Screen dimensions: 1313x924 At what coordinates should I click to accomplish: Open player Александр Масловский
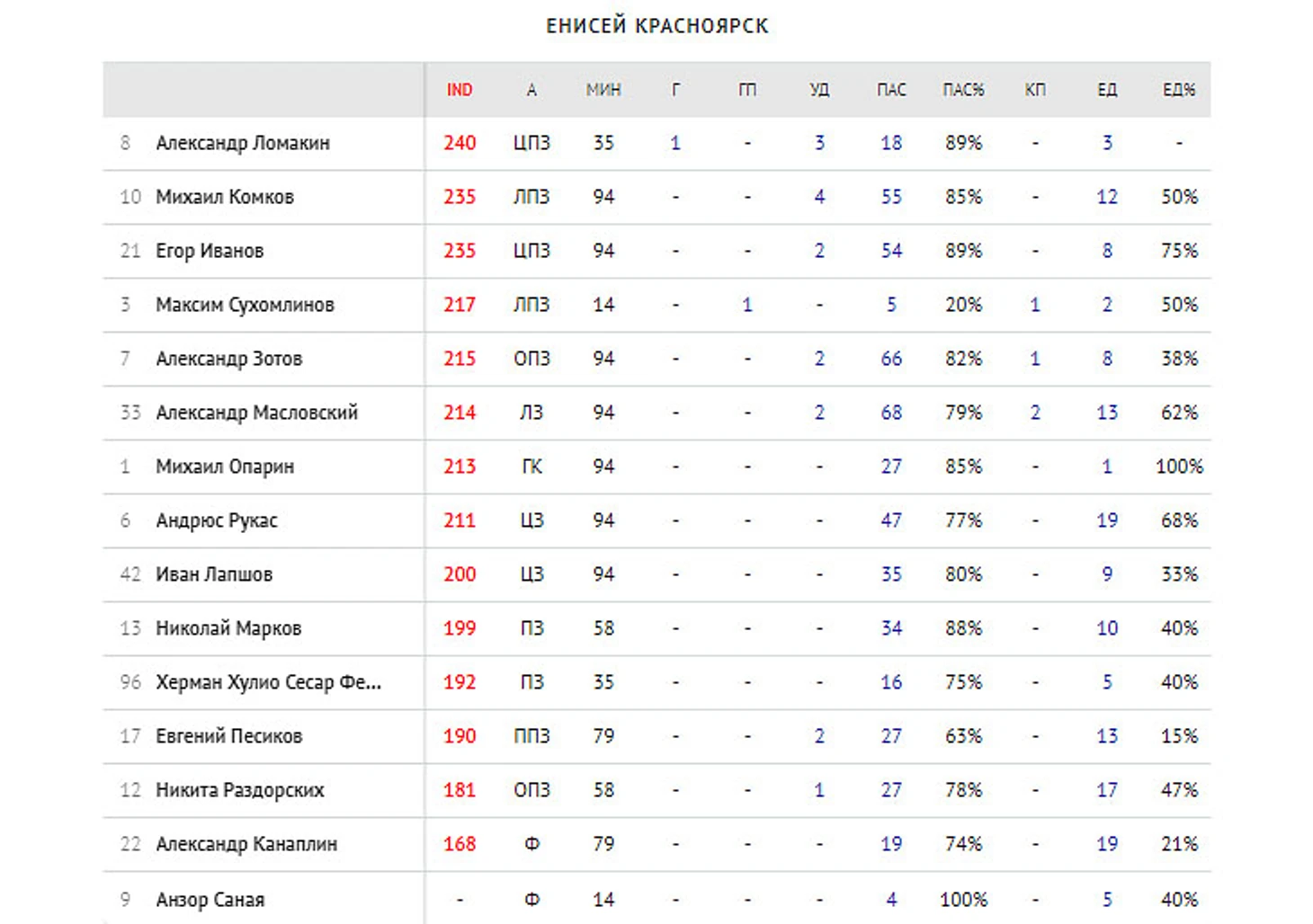(x=257, y=413)
